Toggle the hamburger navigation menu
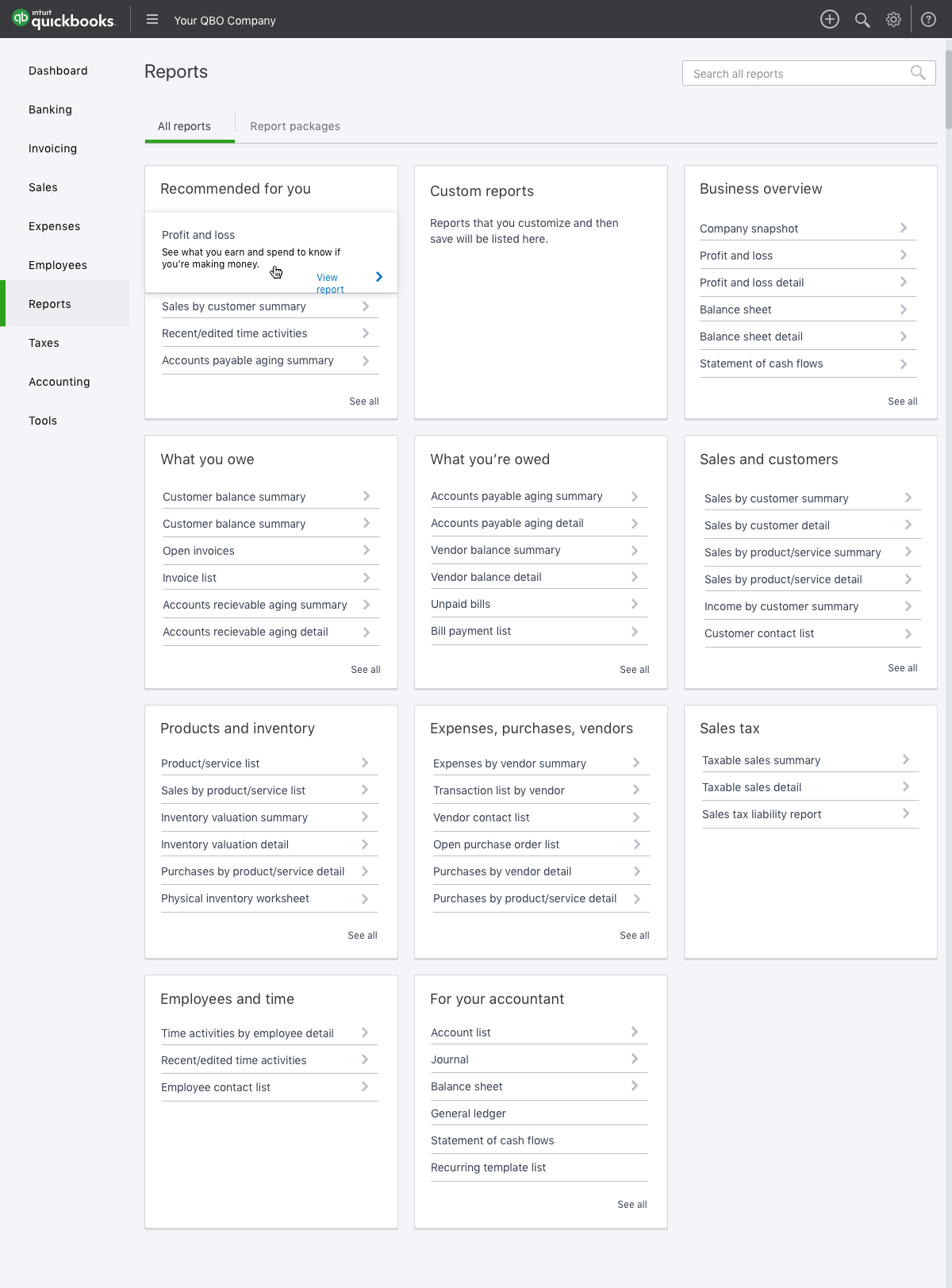 pyautogui.click(x=152, y=20)
